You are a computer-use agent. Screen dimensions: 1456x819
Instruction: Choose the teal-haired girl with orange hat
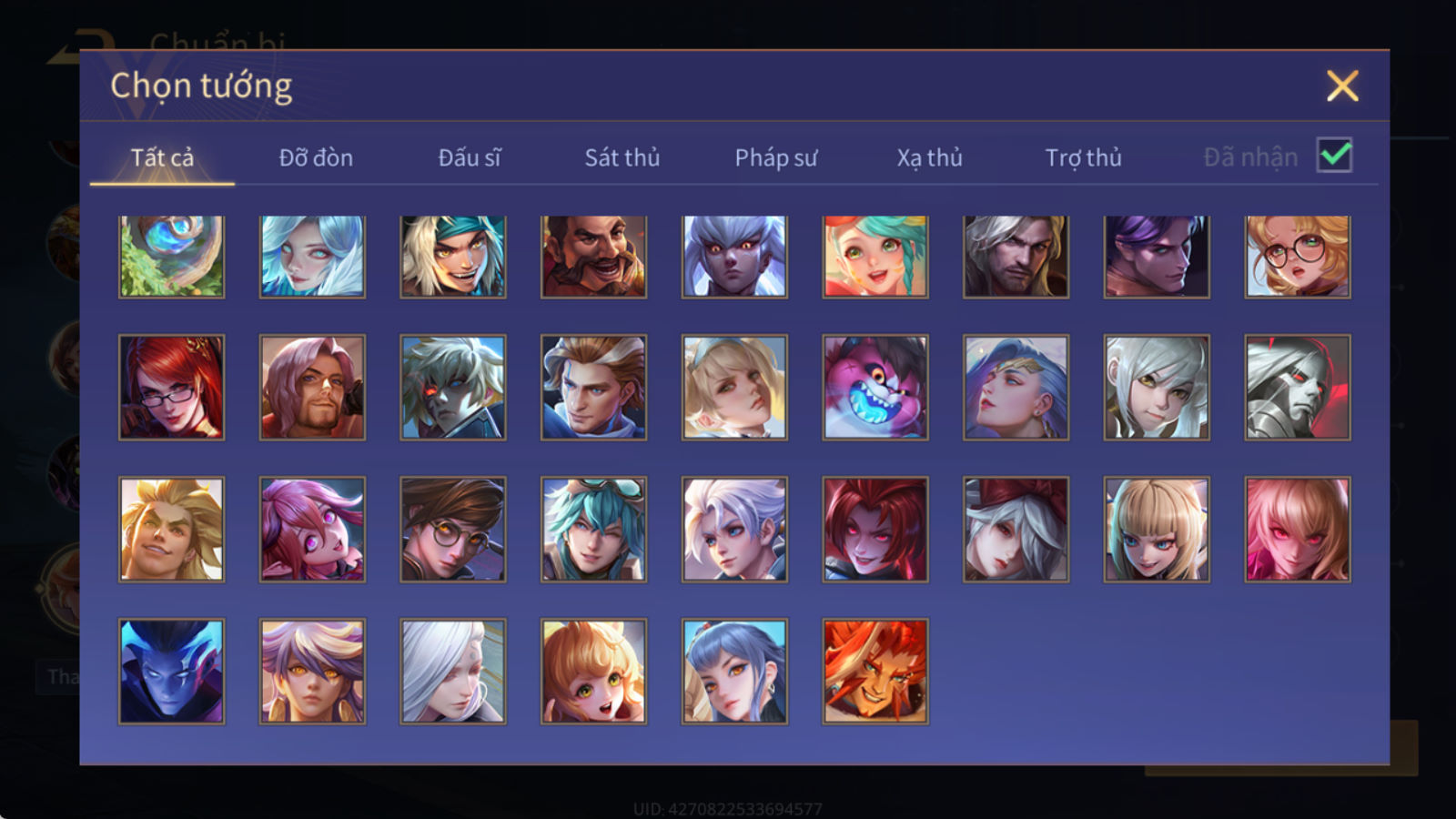point(875,257)
